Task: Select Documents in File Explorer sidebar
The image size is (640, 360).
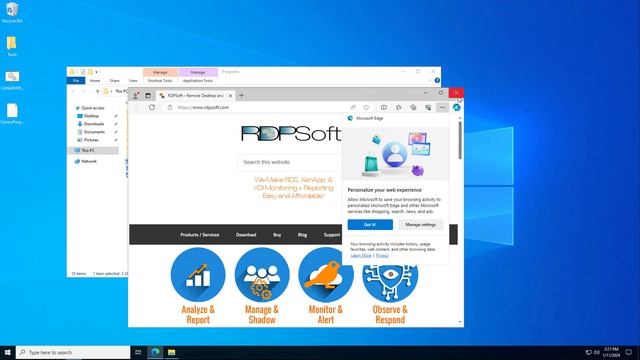Action: pyautogui.click(x=94, y=132)
